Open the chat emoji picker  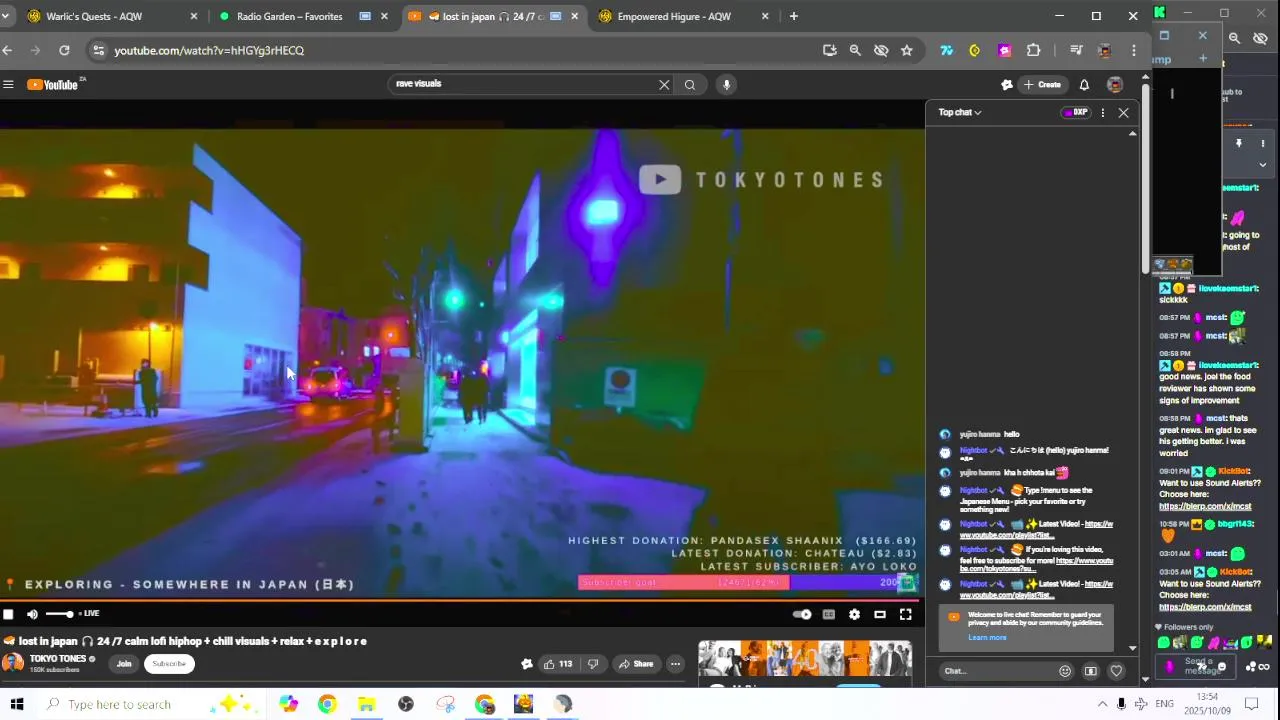1065,671
